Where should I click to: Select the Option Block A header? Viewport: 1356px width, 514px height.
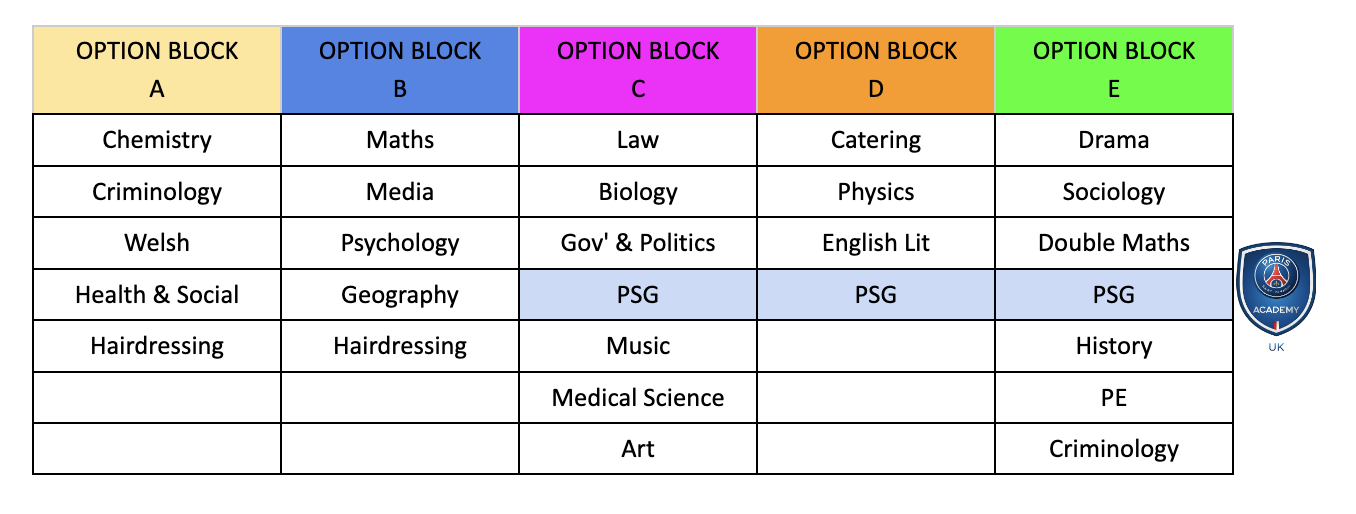coord(157,70)
